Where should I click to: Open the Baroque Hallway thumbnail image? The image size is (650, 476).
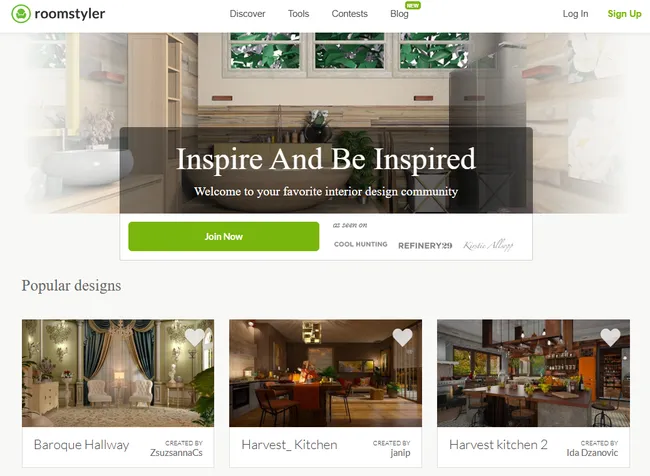[118, 373]
